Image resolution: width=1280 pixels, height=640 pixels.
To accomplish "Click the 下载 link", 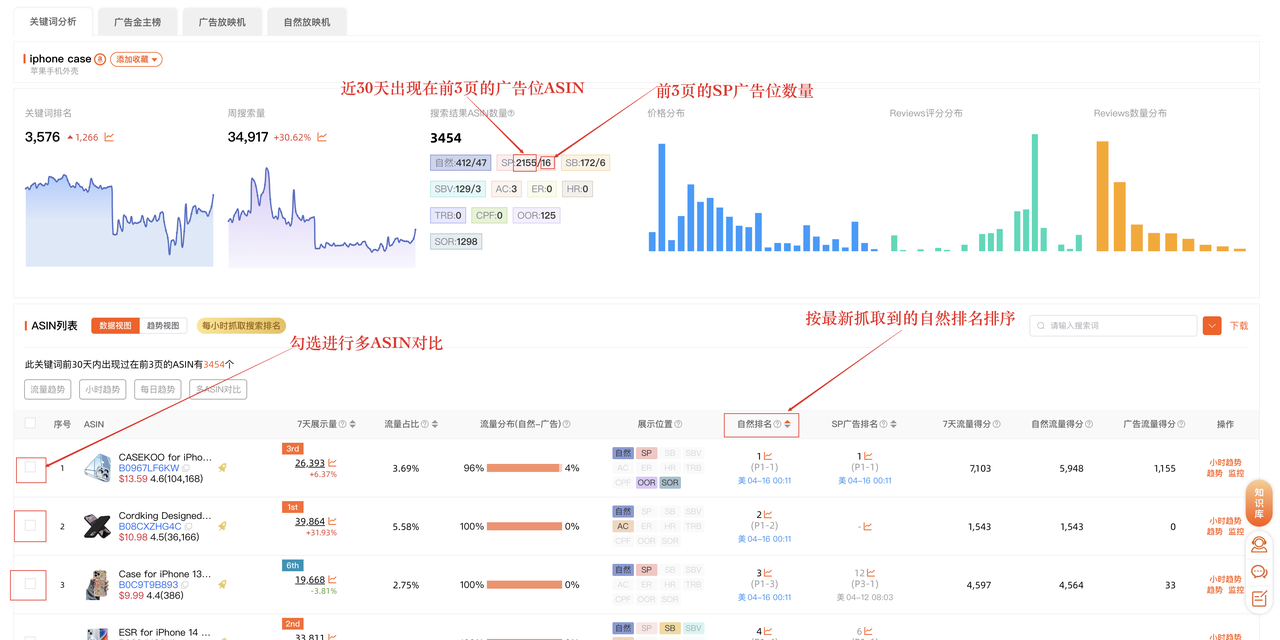I will tap(1239, 326).
